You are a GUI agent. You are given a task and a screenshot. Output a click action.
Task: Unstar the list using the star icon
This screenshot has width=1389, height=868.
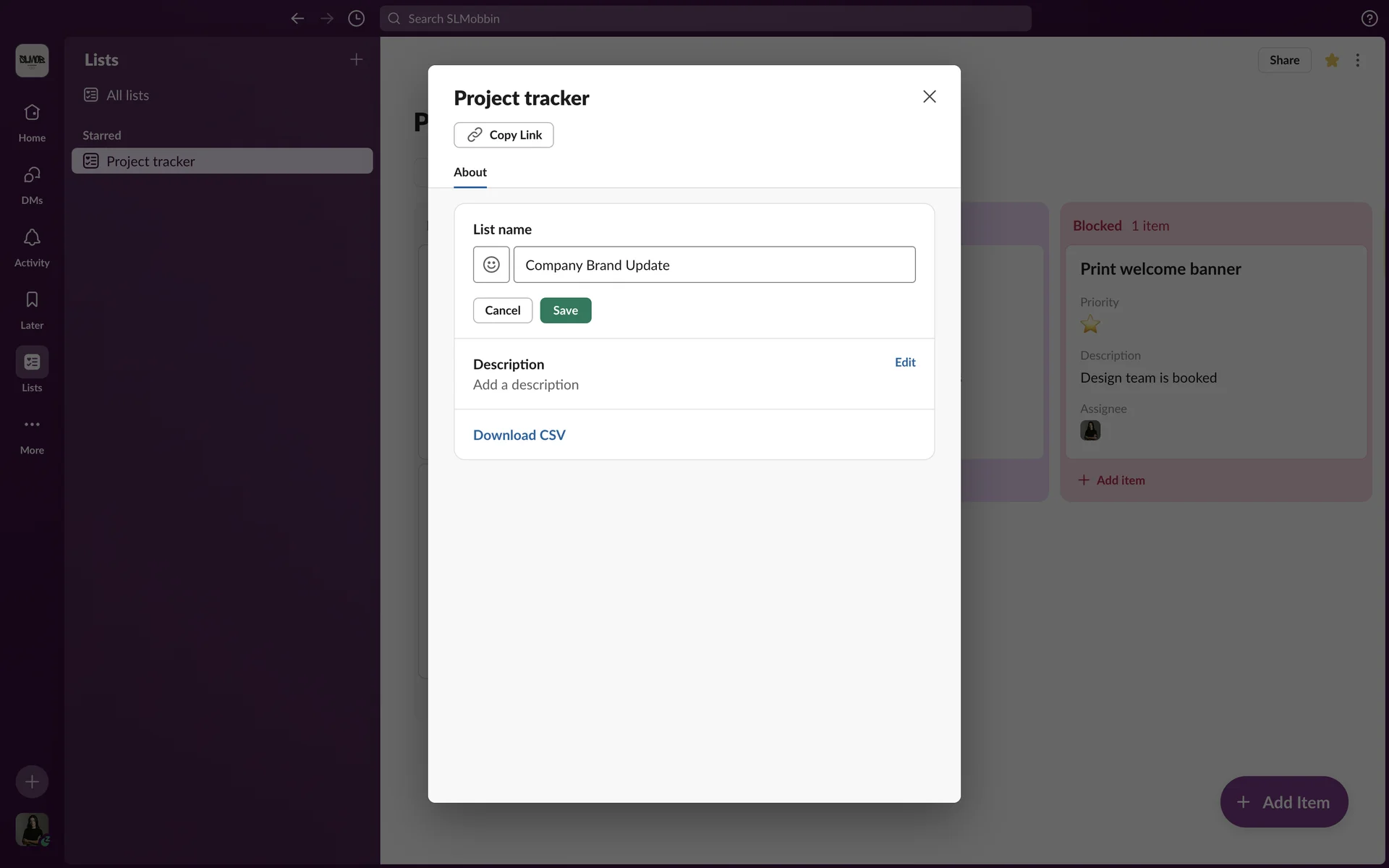(1331, 60)
